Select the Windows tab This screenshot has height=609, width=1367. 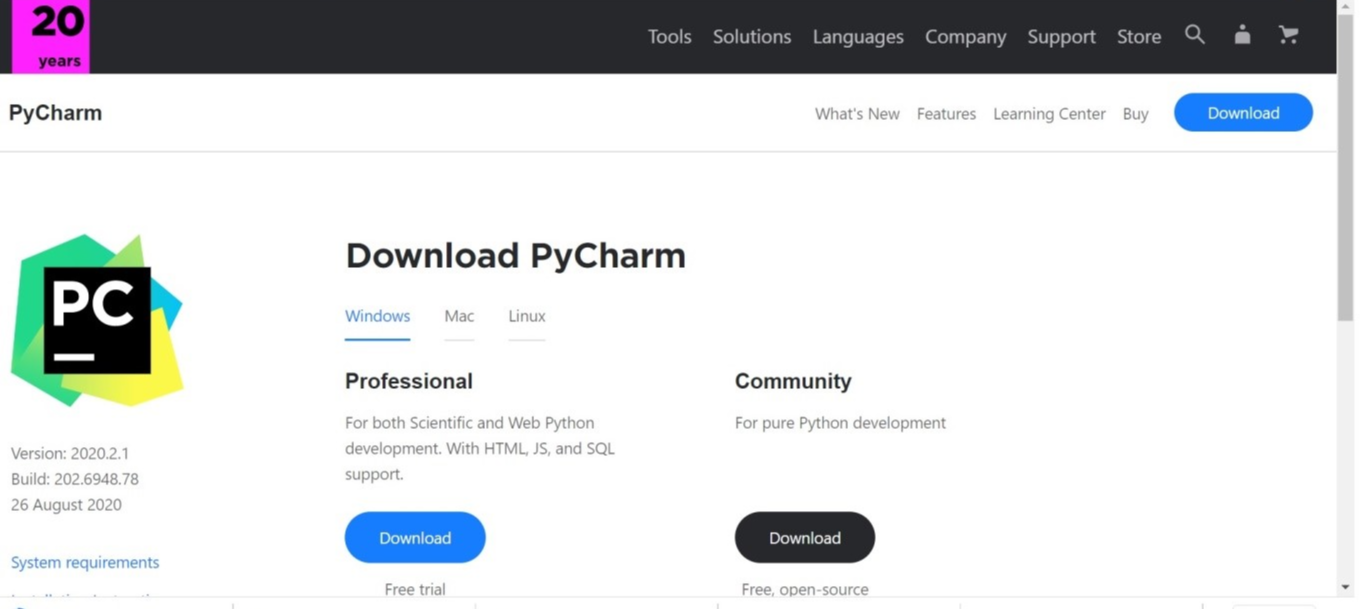point(377,316)
